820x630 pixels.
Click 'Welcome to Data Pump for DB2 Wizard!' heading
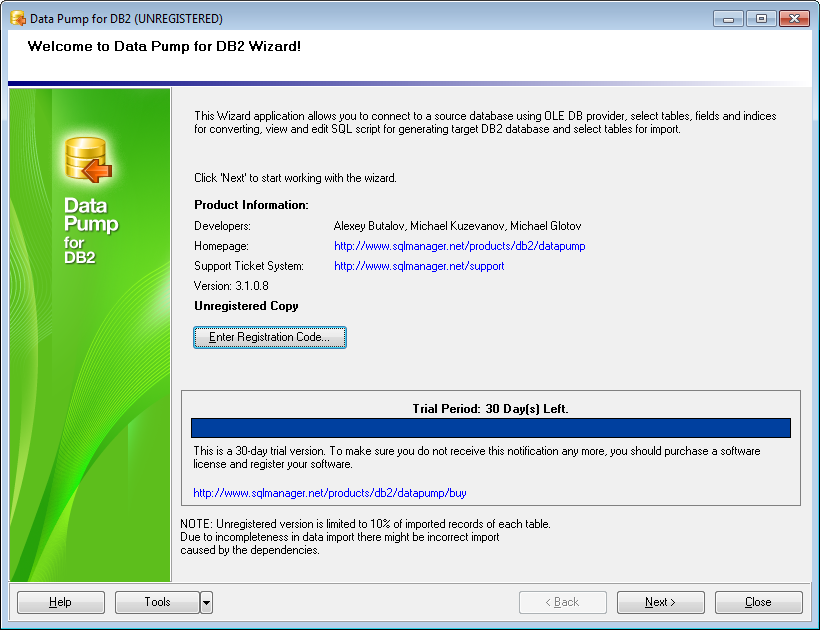164,46
